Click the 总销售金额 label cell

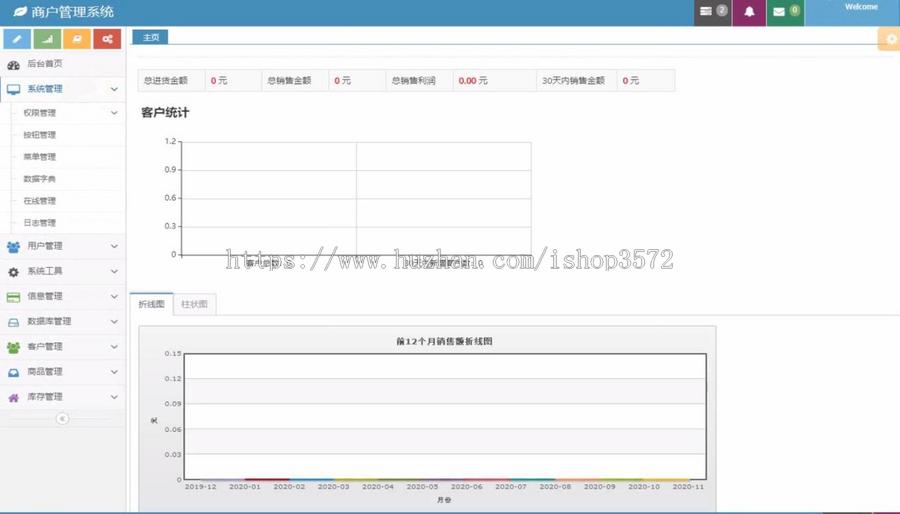pos(296,80)
